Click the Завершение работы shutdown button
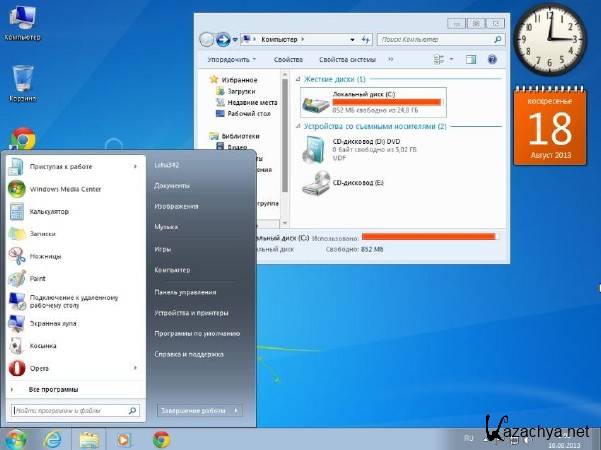601x450 pixels. 194,411
